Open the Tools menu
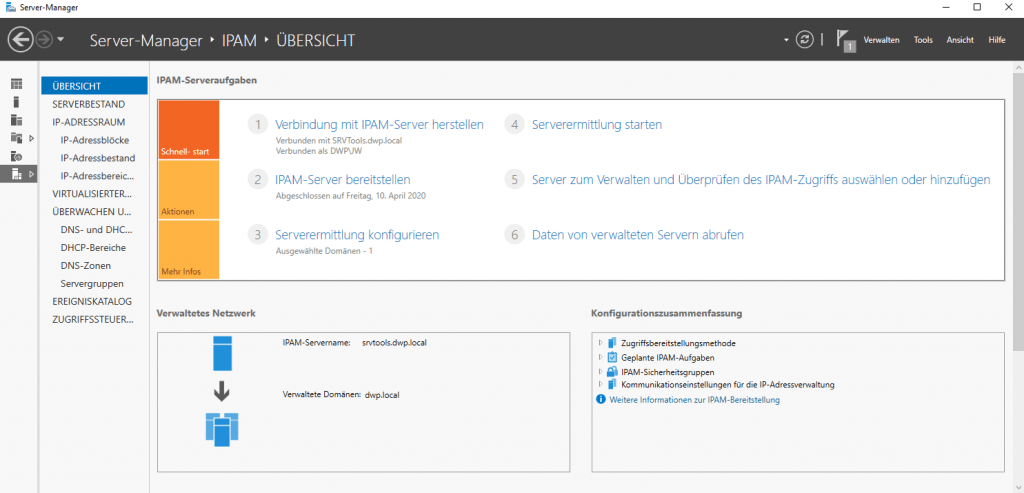This screenshot has height=493, width=1024. tap(923, 40)
